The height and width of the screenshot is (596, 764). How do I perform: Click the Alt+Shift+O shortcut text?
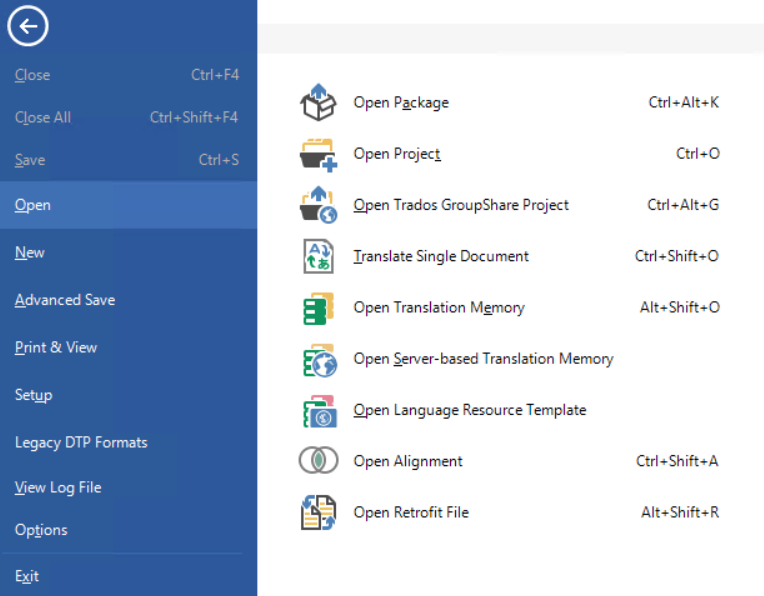680,308
